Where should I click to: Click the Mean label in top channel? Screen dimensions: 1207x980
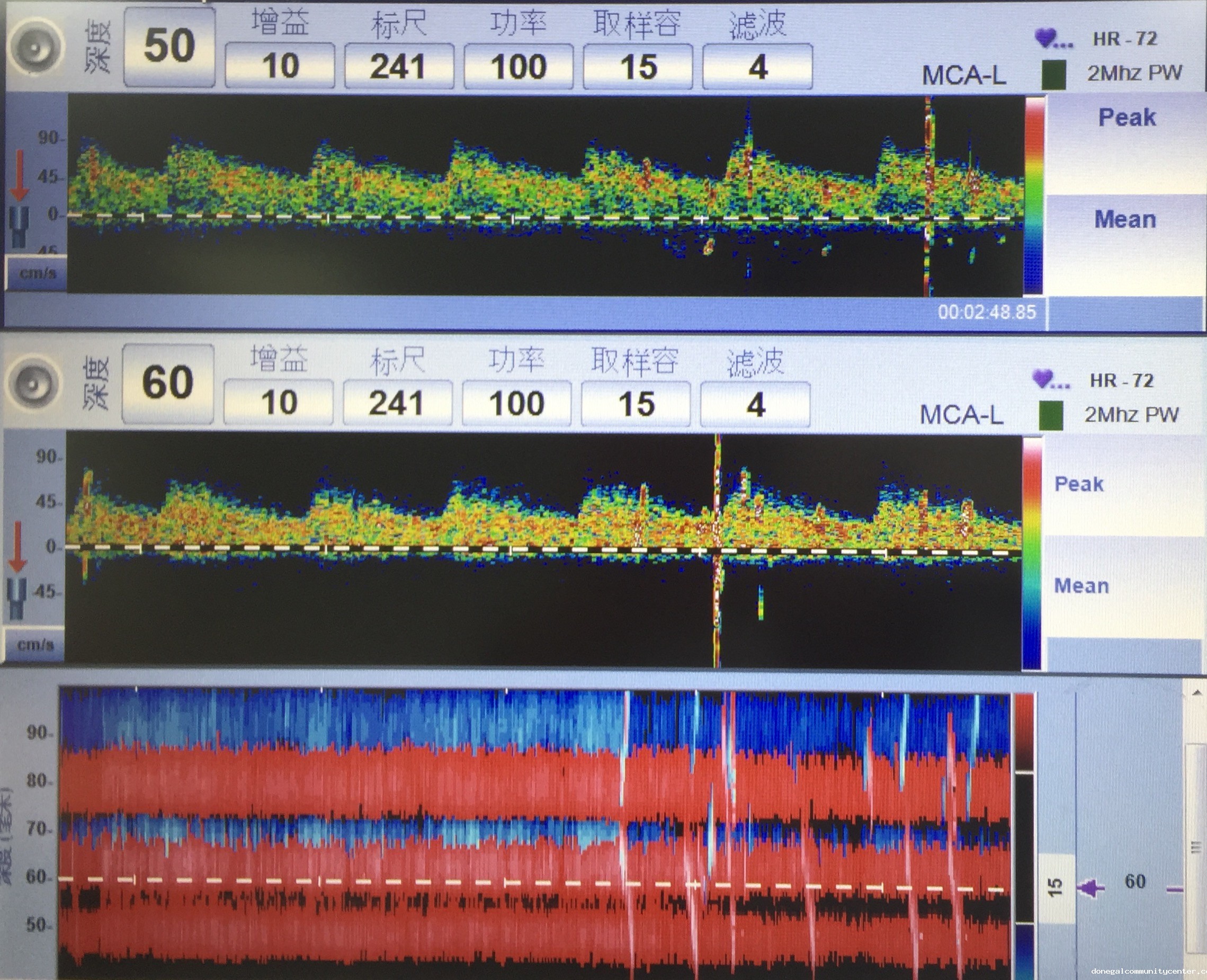pos(1125,219)
